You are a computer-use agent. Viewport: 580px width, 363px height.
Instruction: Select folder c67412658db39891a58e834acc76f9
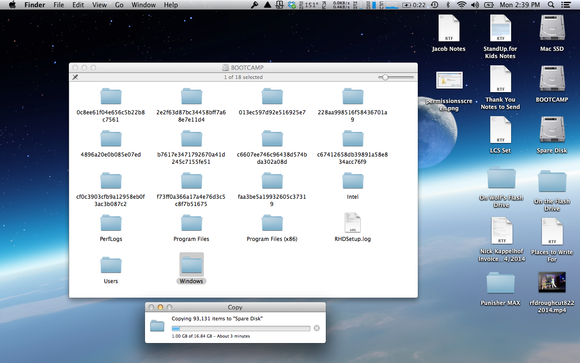[x=353, y=139]
